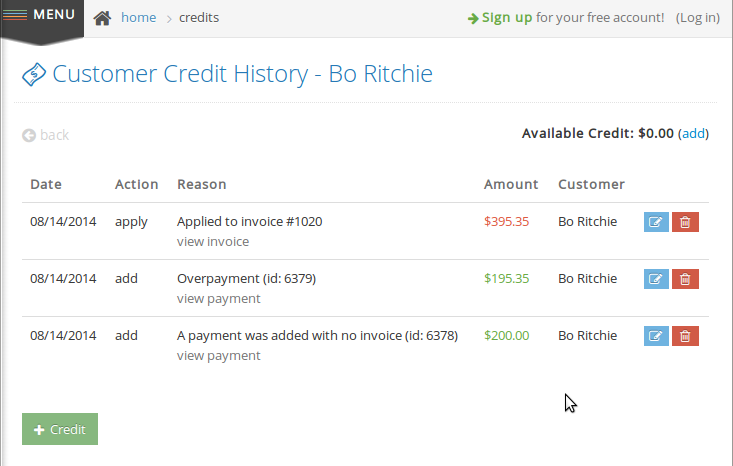Edit the $395.35 apply credit entry
Screen dimensions: 733x466
point(656,222)
